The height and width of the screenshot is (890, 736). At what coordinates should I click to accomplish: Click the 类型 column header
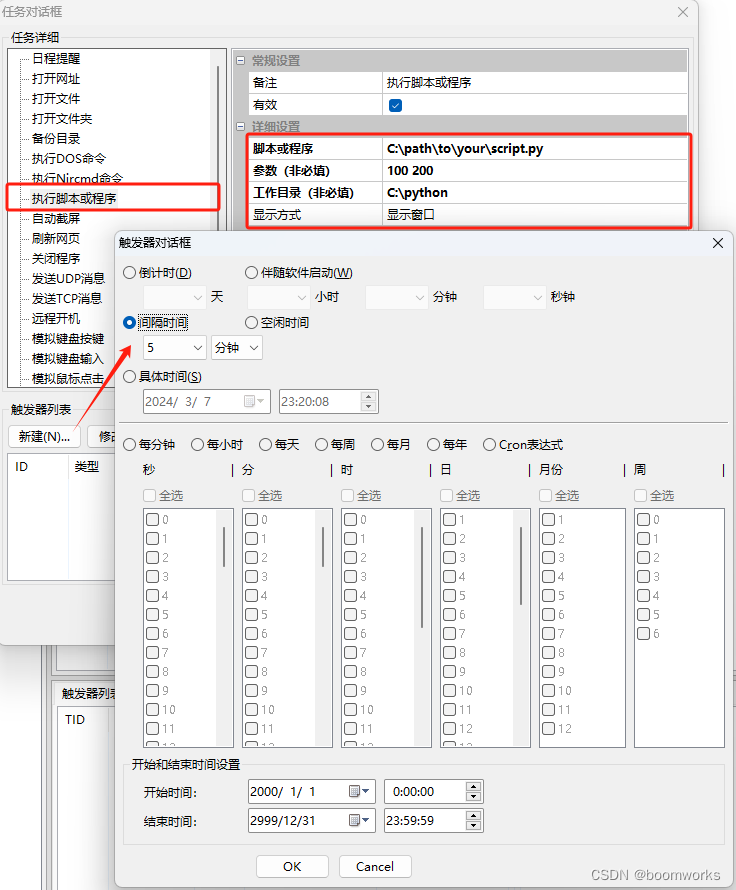91,467
